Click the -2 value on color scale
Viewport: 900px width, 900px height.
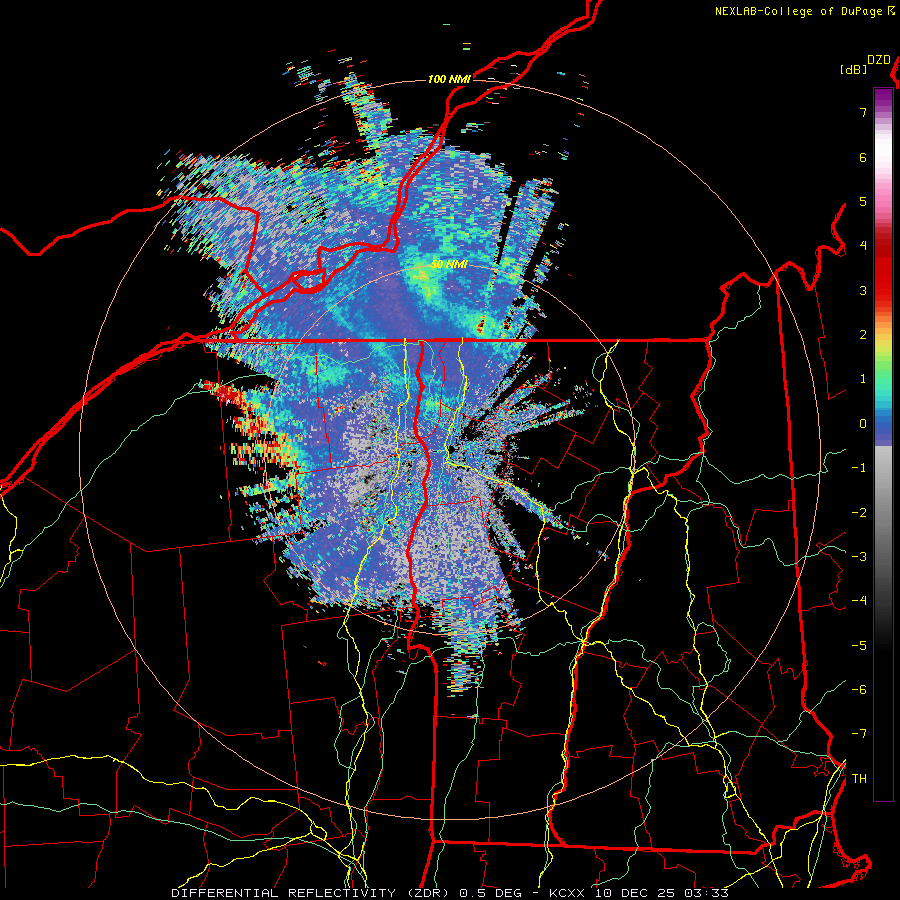click(859, 512)
